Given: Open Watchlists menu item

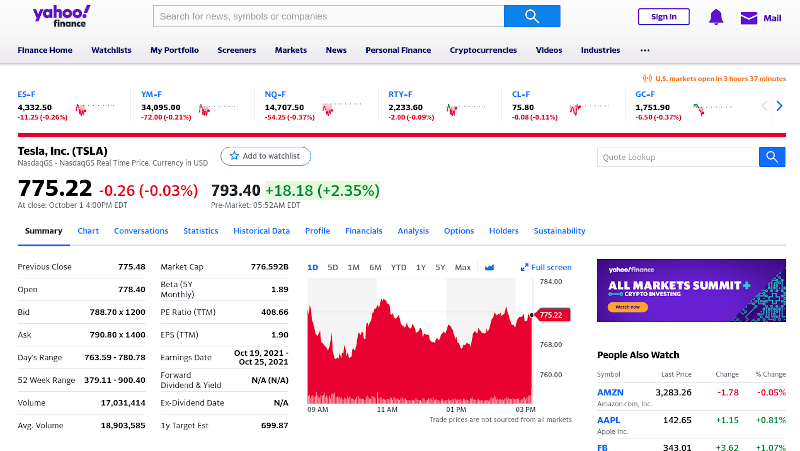Looking at the screenshot, I should click(x=111, y=50).
